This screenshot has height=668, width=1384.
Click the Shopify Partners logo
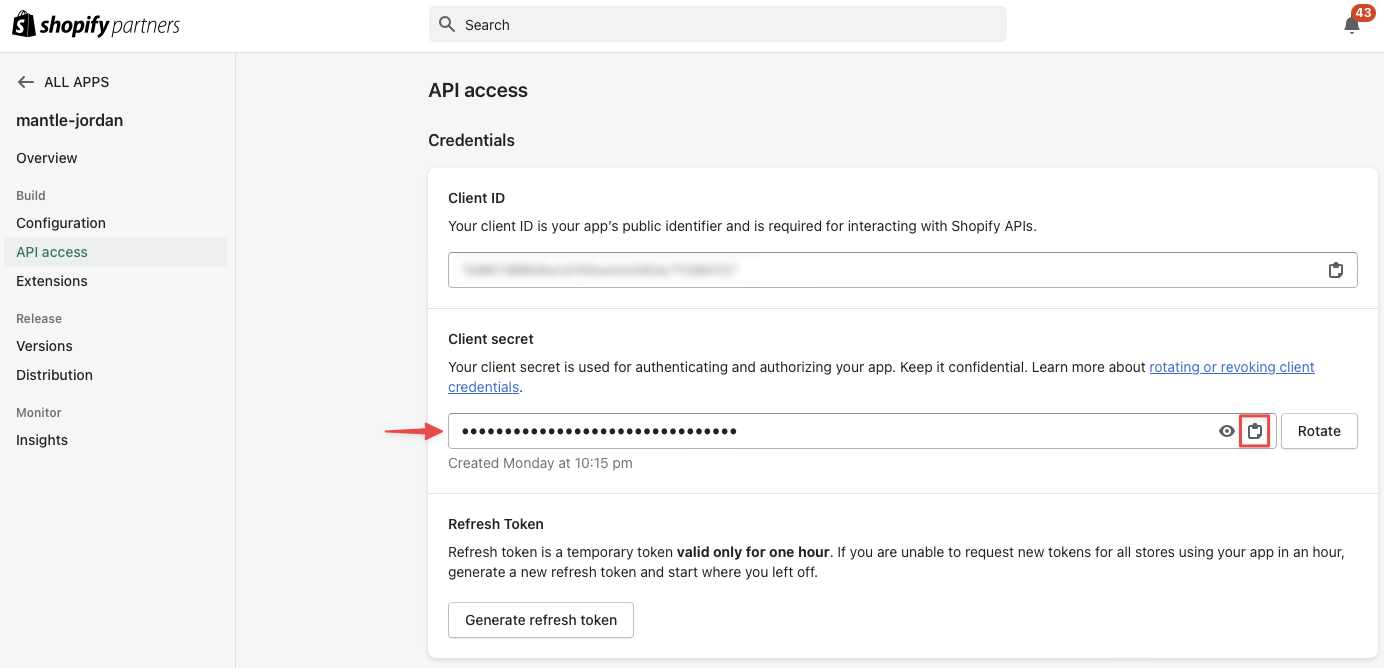(95, 23)
